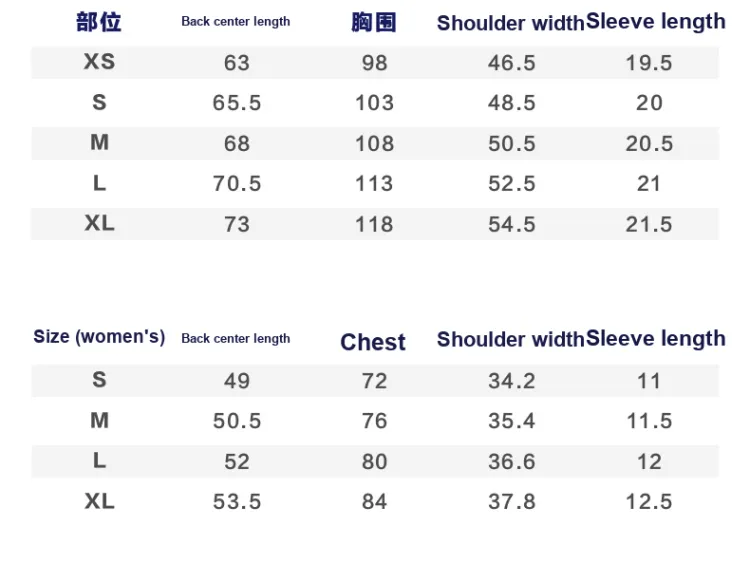Image resolution: width=750 pixels, height=564 pixels.
Task: Select the shoulder width value 52.5
Action: point(511,184)
